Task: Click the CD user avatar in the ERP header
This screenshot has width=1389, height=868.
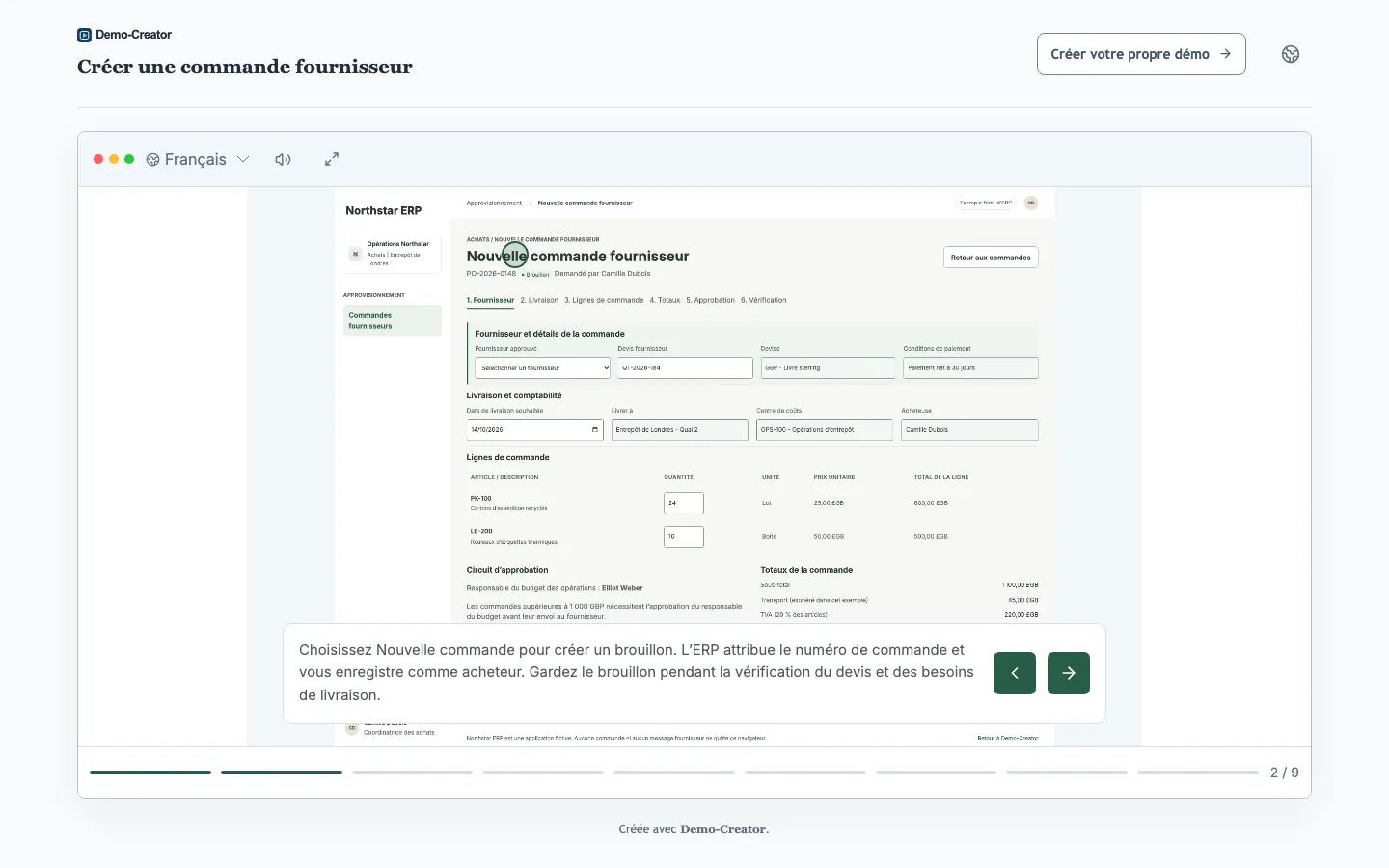Action: [1031, 203]
